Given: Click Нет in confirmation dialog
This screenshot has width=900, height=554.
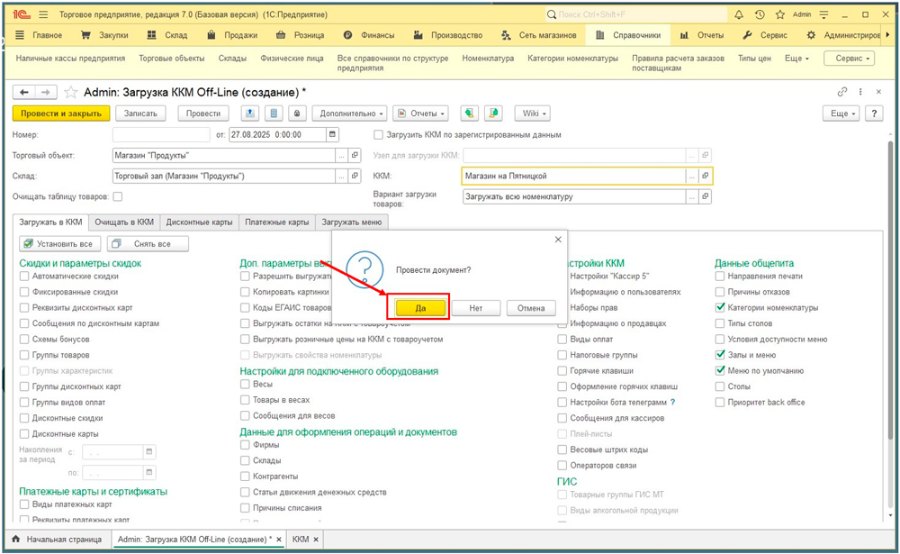Looking at the screenshot, I should [476, 308].
